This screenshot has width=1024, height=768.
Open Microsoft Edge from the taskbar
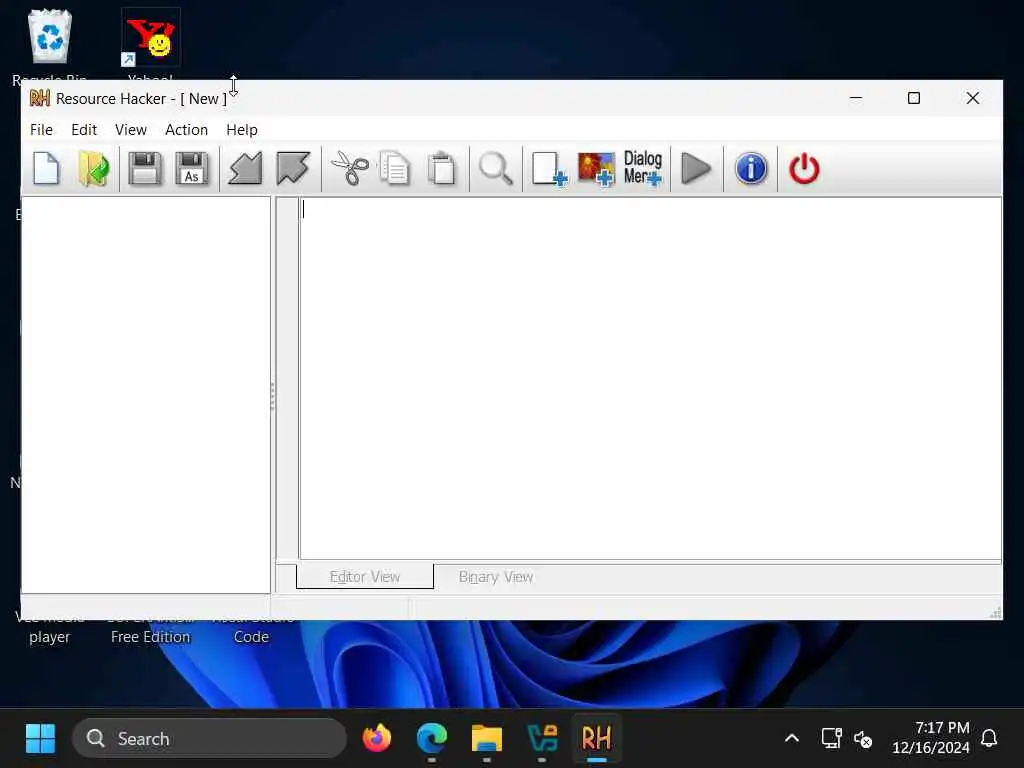pos(432,739)
